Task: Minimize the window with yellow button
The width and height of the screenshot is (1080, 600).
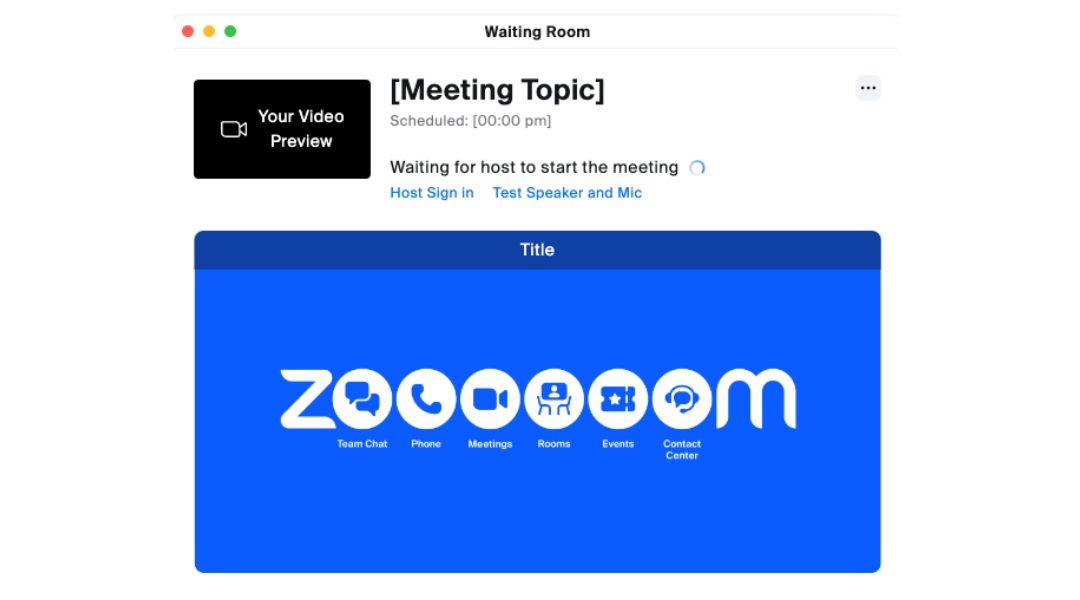Action: point(209,31)
